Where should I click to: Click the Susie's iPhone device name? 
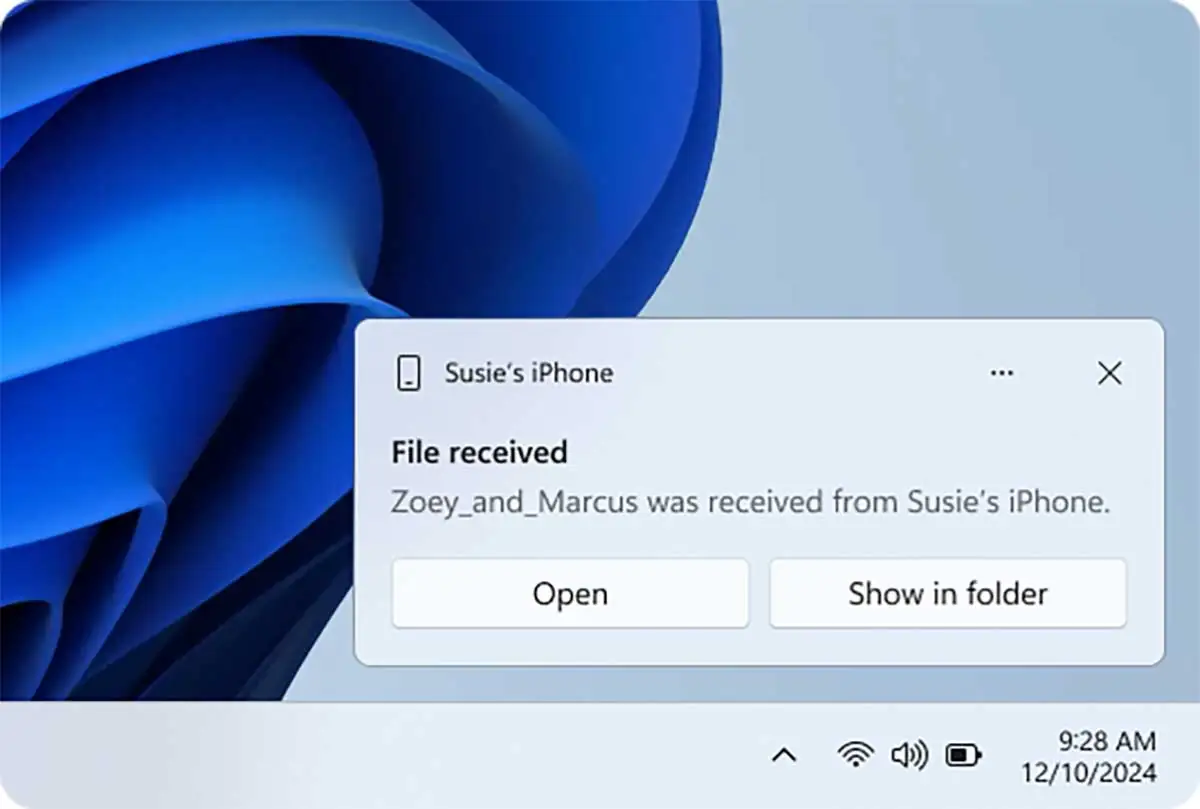coord(528,373)
